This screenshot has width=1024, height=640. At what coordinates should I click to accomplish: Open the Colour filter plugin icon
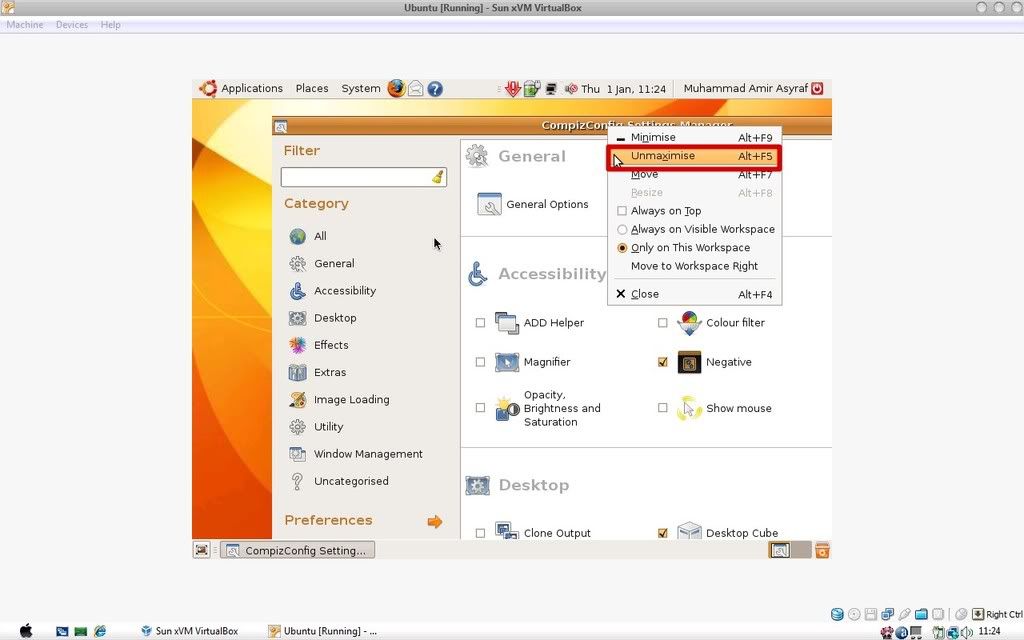point(689,323)
